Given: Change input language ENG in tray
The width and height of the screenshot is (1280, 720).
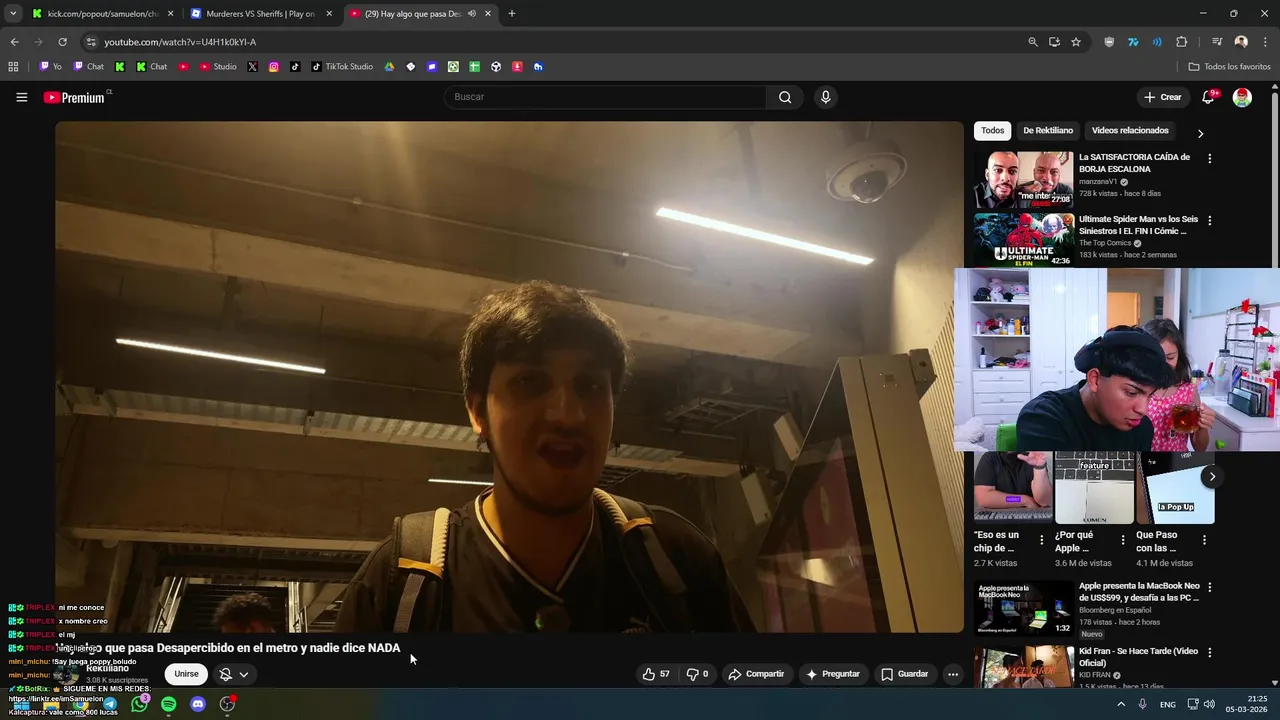Looking at the screenshot, I should 1167,705.
